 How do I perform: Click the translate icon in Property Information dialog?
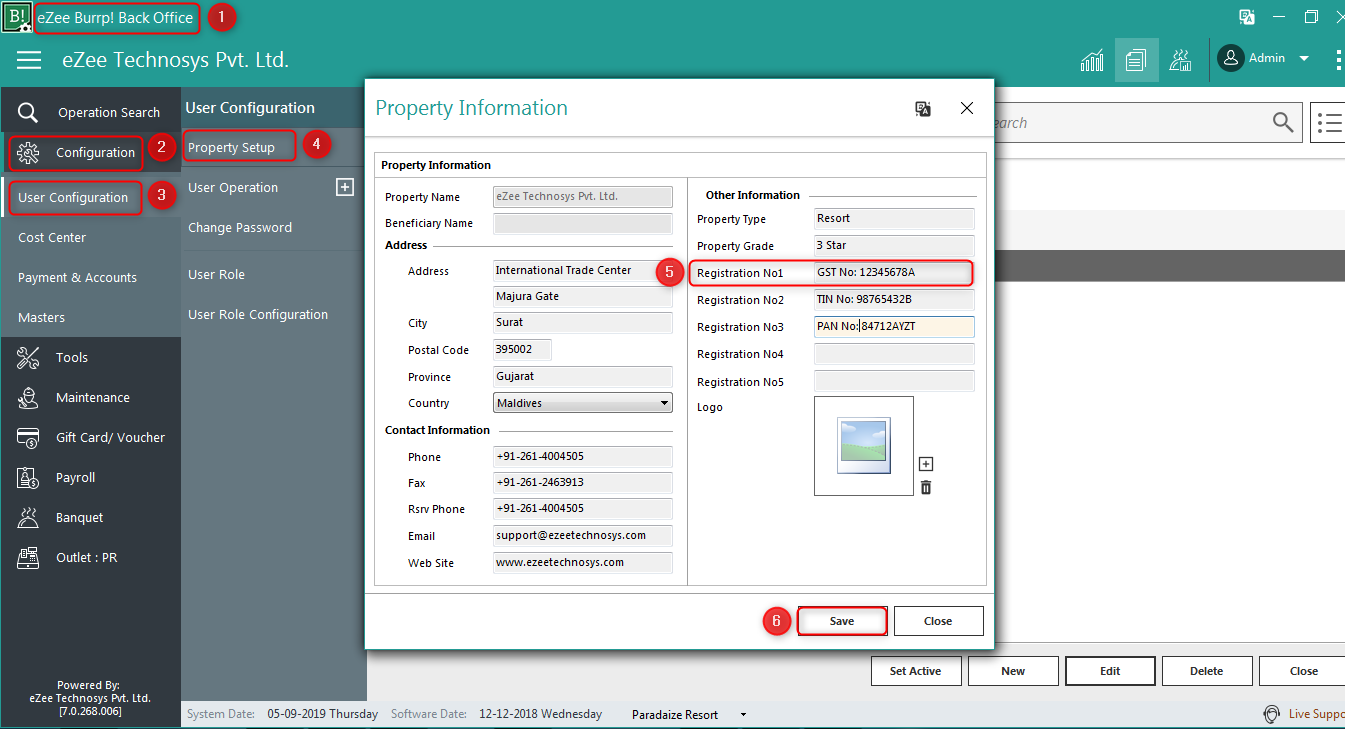tap(923, 109)
